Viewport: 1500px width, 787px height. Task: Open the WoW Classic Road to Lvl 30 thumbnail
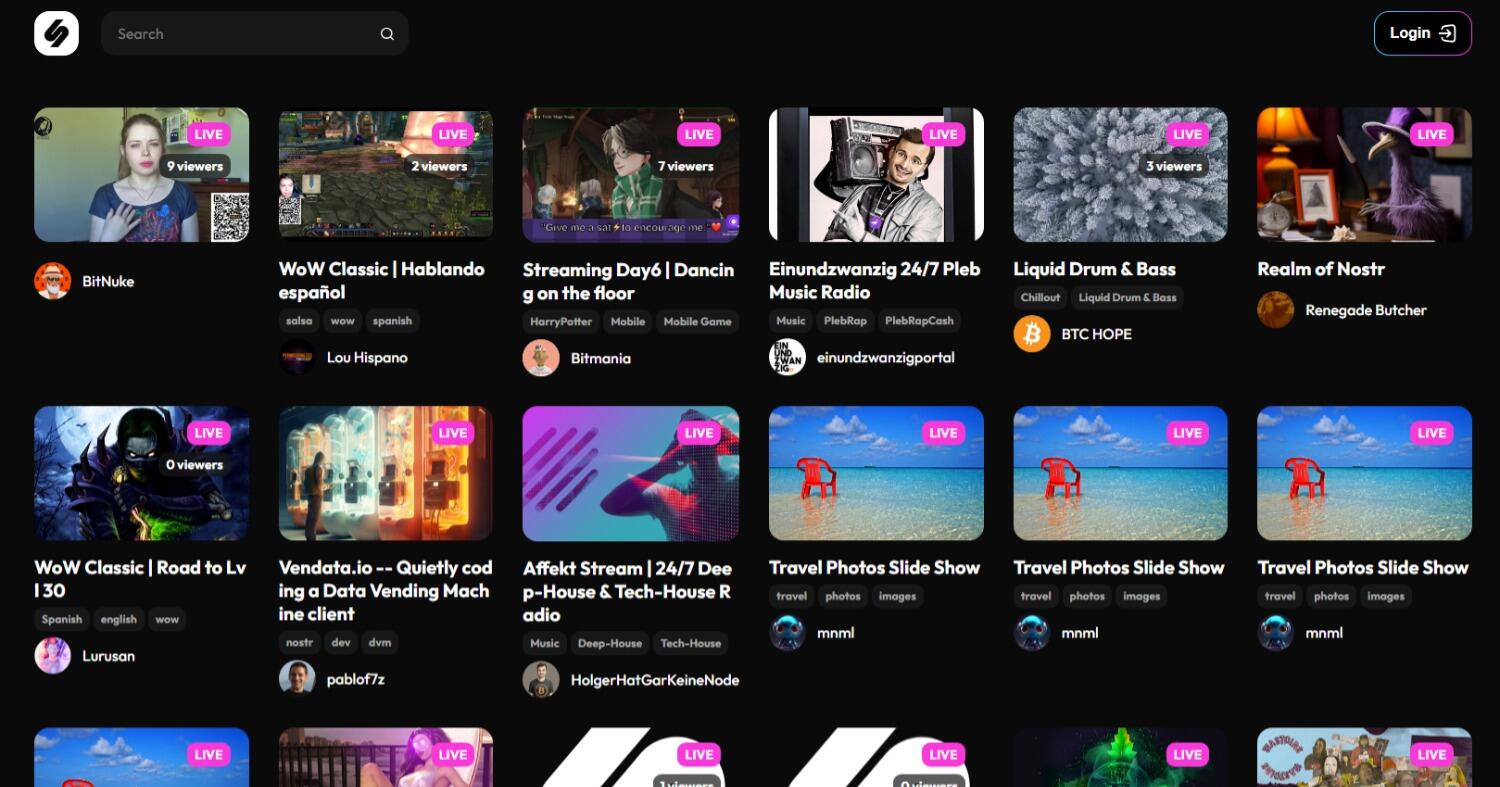click(x=141, y=473)
